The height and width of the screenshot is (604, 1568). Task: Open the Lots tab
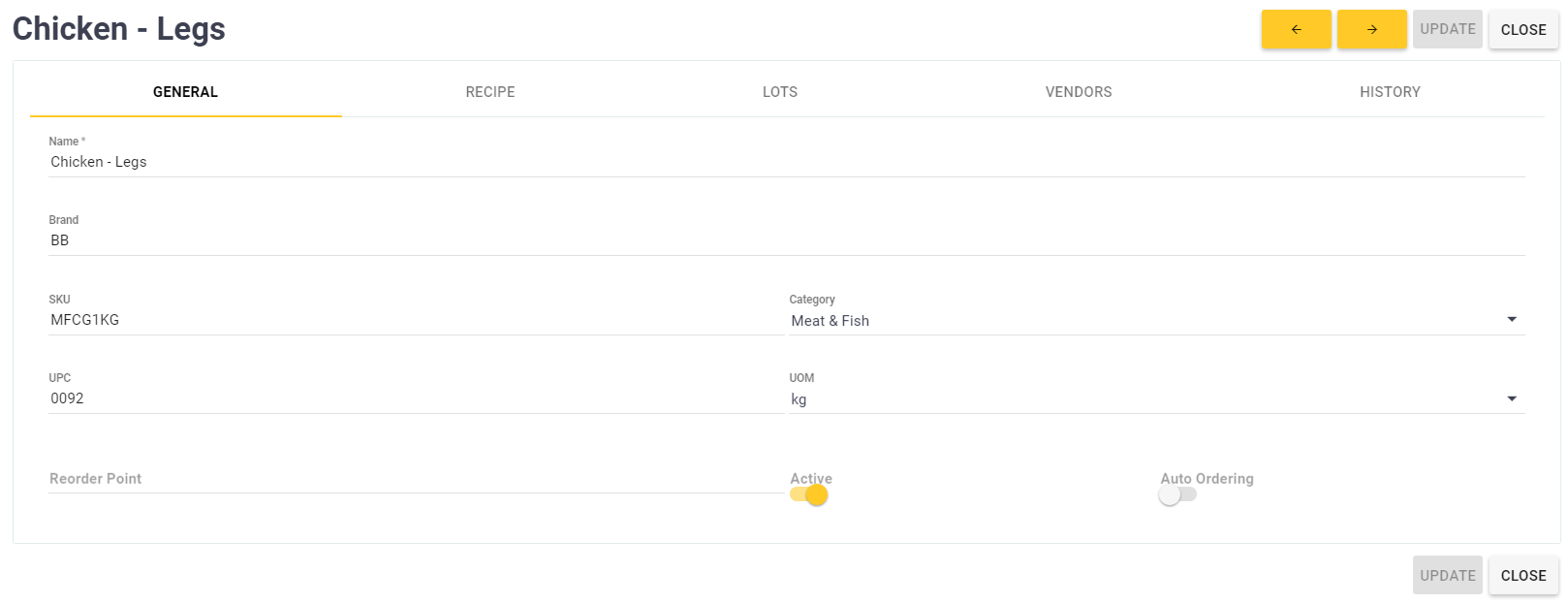(780, 92)
